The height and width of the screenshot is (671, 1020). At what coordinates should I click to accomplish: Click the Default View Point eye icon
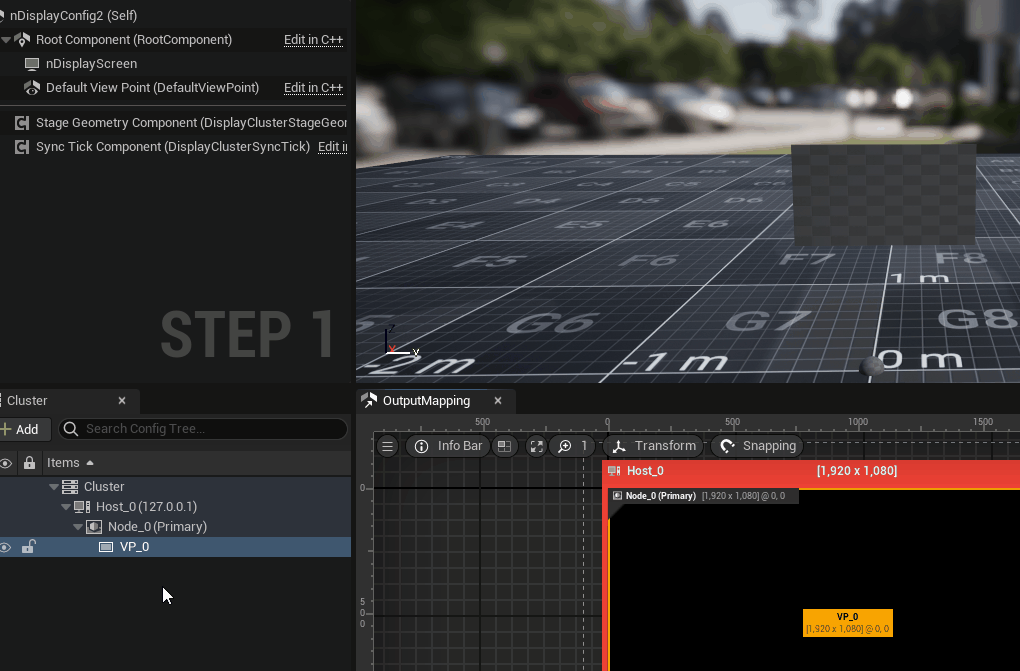(31, 88)
